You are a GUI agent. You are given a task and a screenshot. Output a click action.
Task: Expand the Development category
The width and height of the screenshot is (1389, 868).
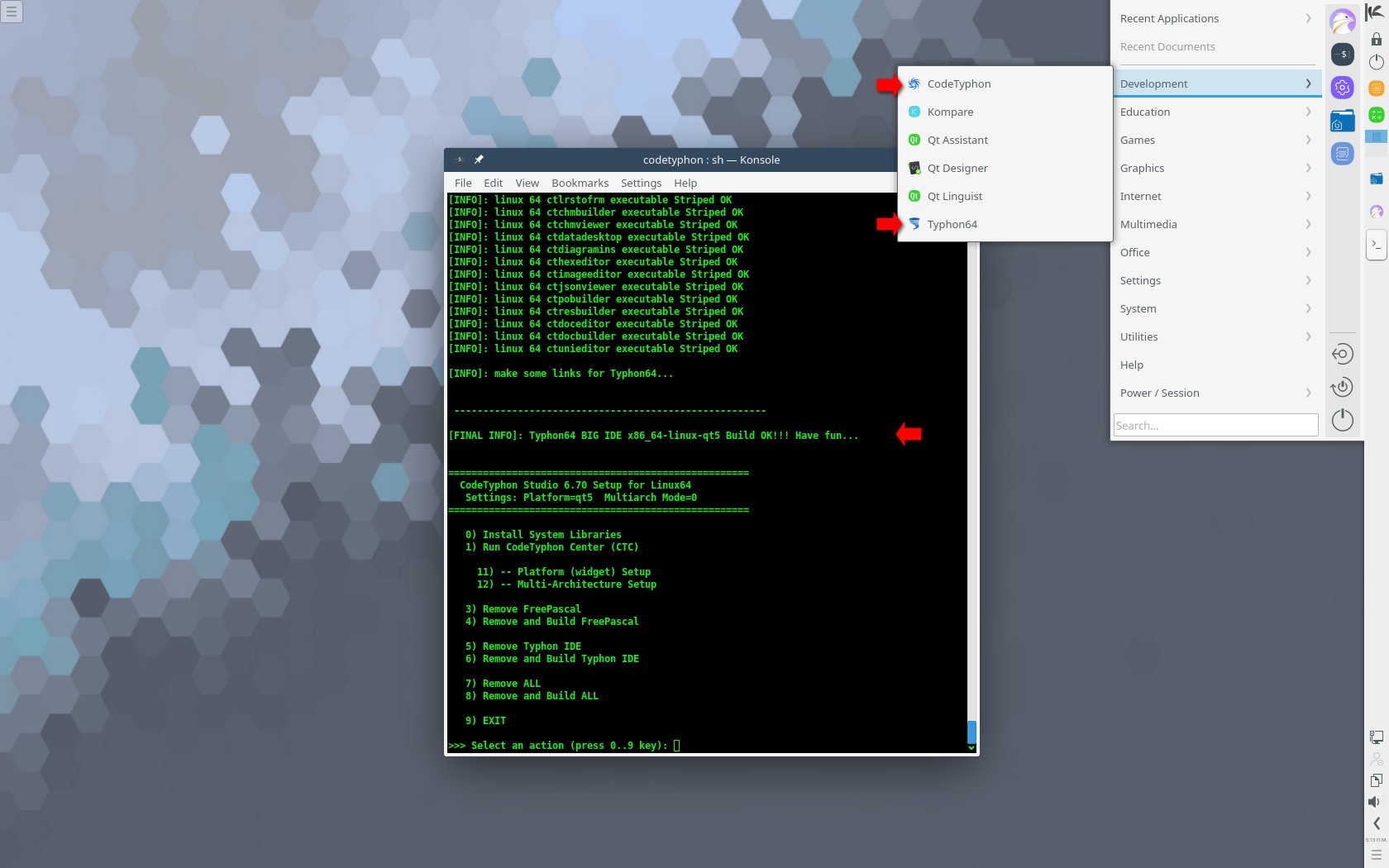point(1215,83)
